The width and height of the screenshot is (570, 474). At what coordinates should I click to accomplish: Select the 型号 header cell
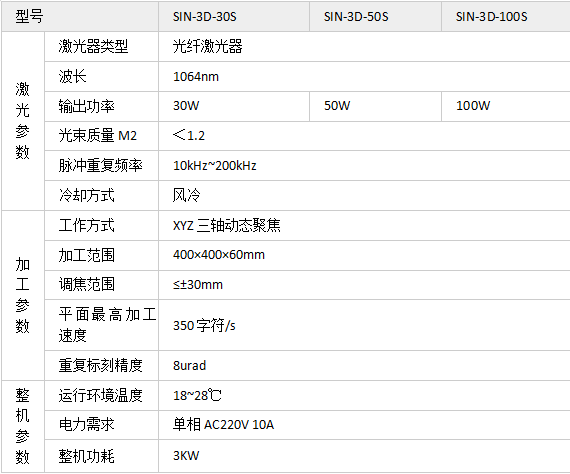80,17
